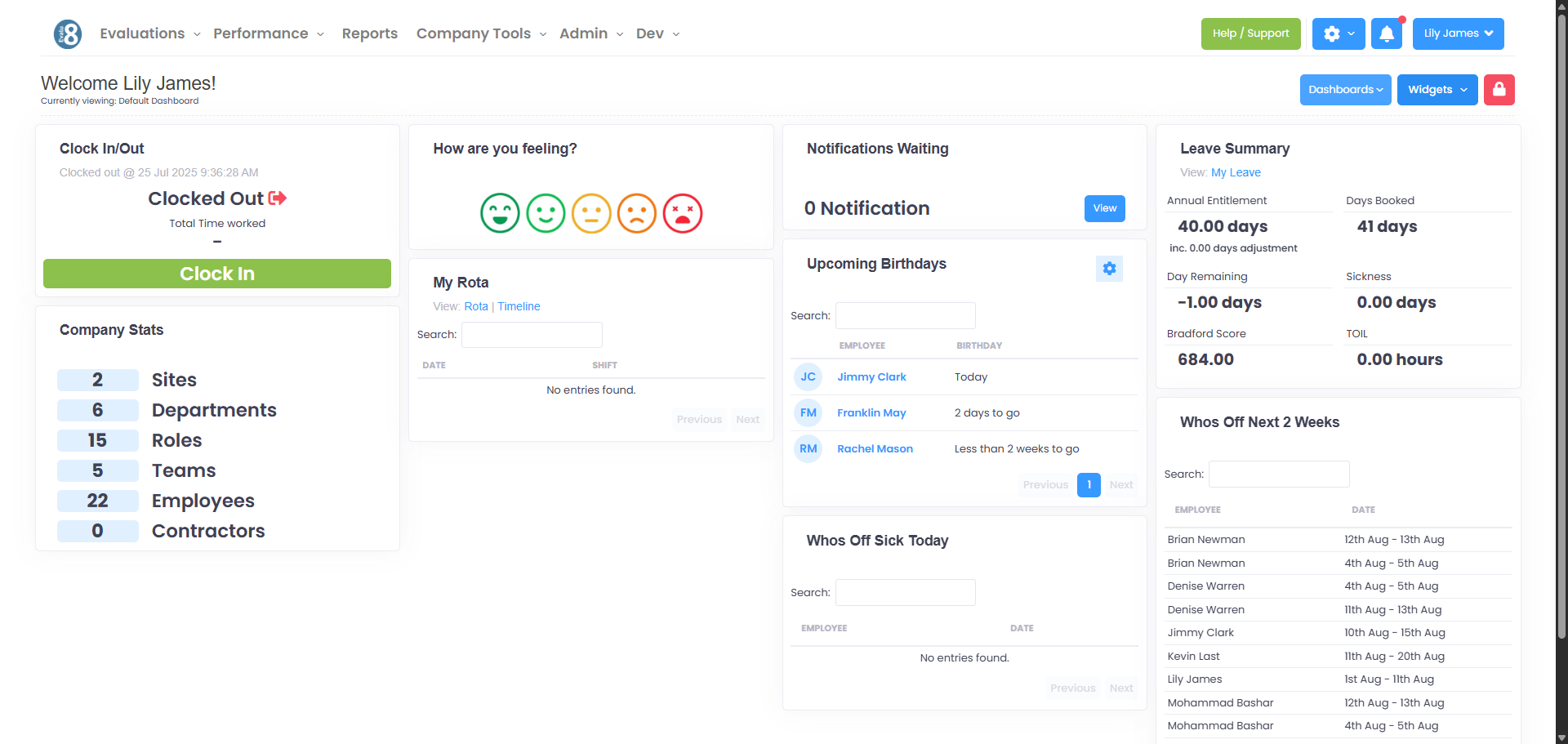The image size is (1568, 744).
Task: Open Jimmy Clark's birthday profile link
Action: (x=871, y=376)
